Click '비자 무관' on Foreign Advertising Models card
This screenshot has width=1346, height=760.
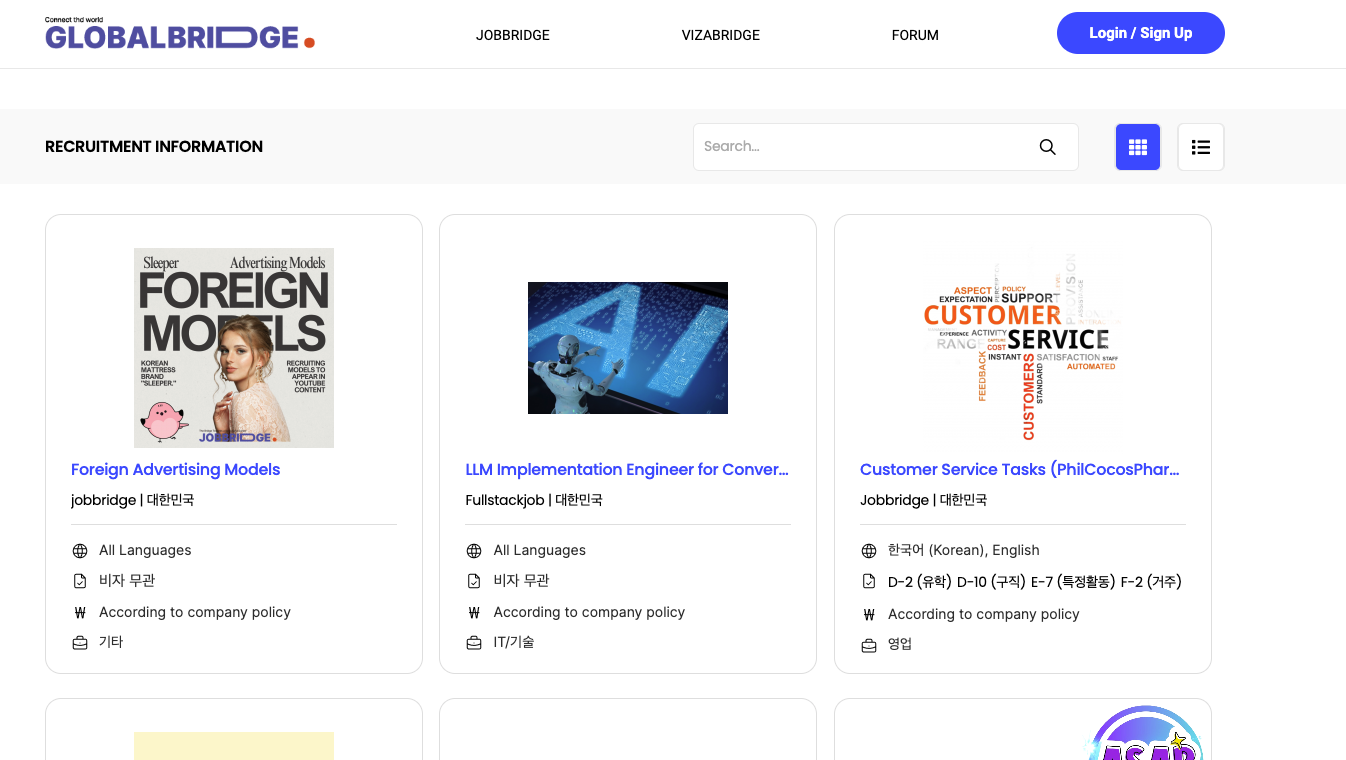[x=127, y=581]
